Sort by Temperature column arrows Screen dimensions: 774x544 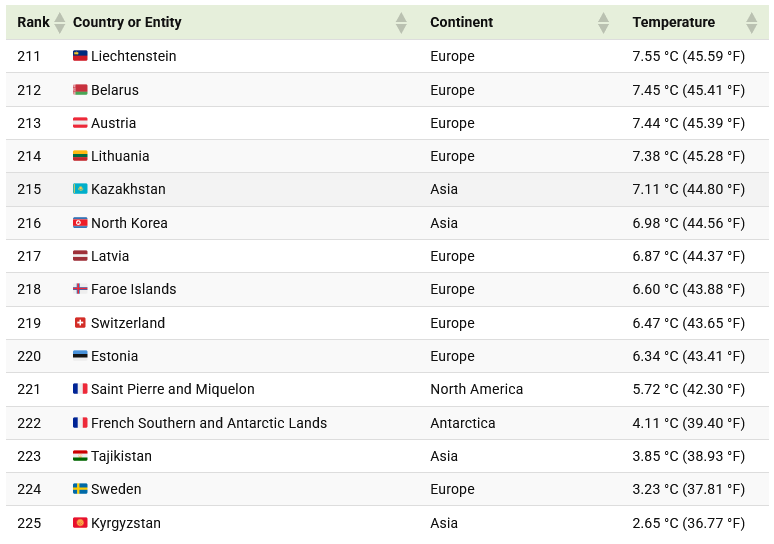[751, 22]
